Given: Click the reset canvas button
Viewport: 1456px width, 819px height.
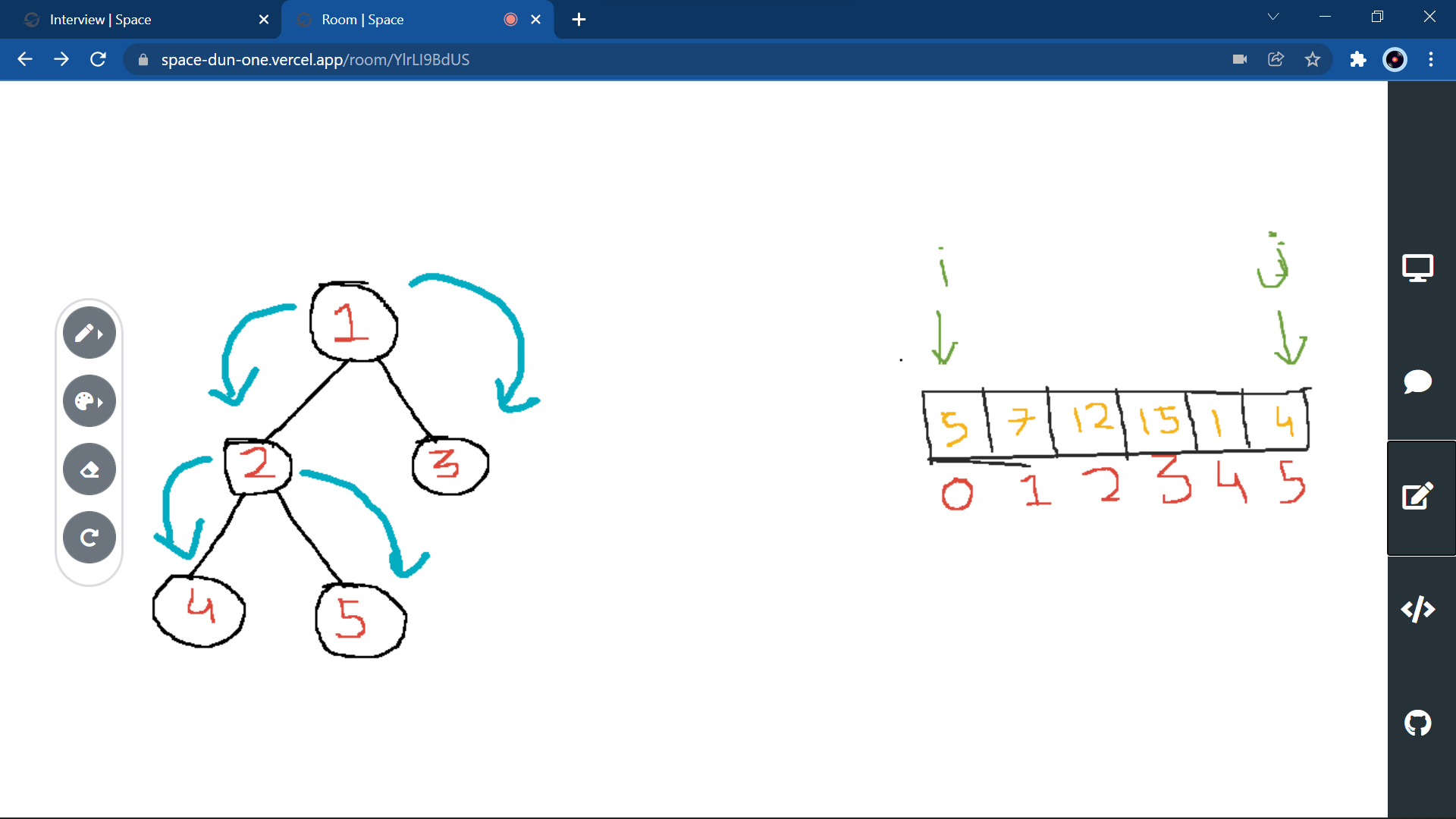Looking at the screenshot, I should 89,538.
